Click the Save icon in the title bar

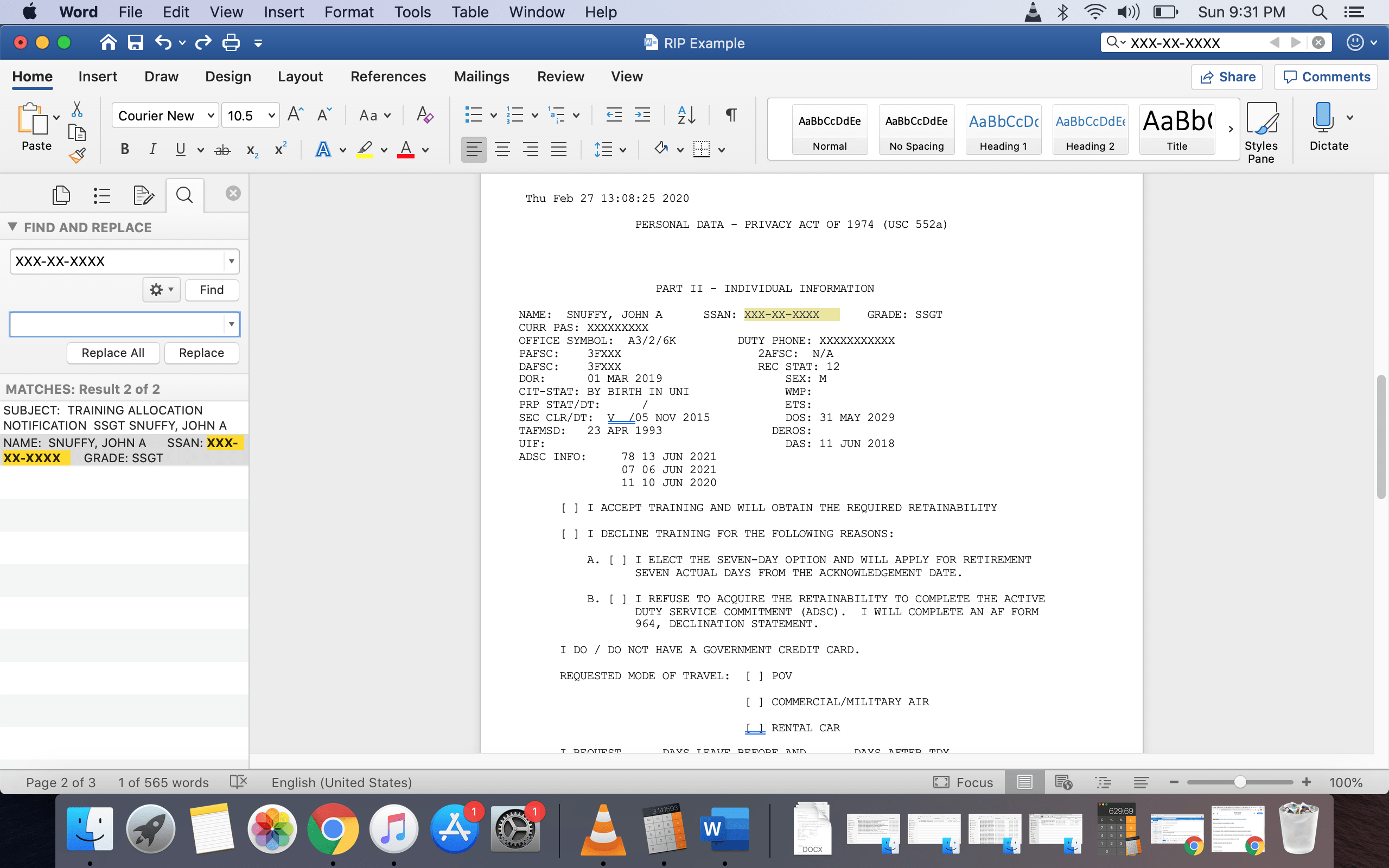tap(136, 42)
